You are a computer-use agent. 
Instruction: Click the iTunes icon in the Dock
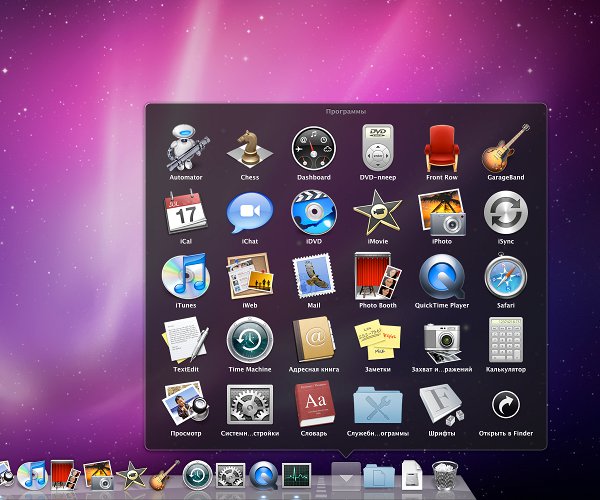31,475
